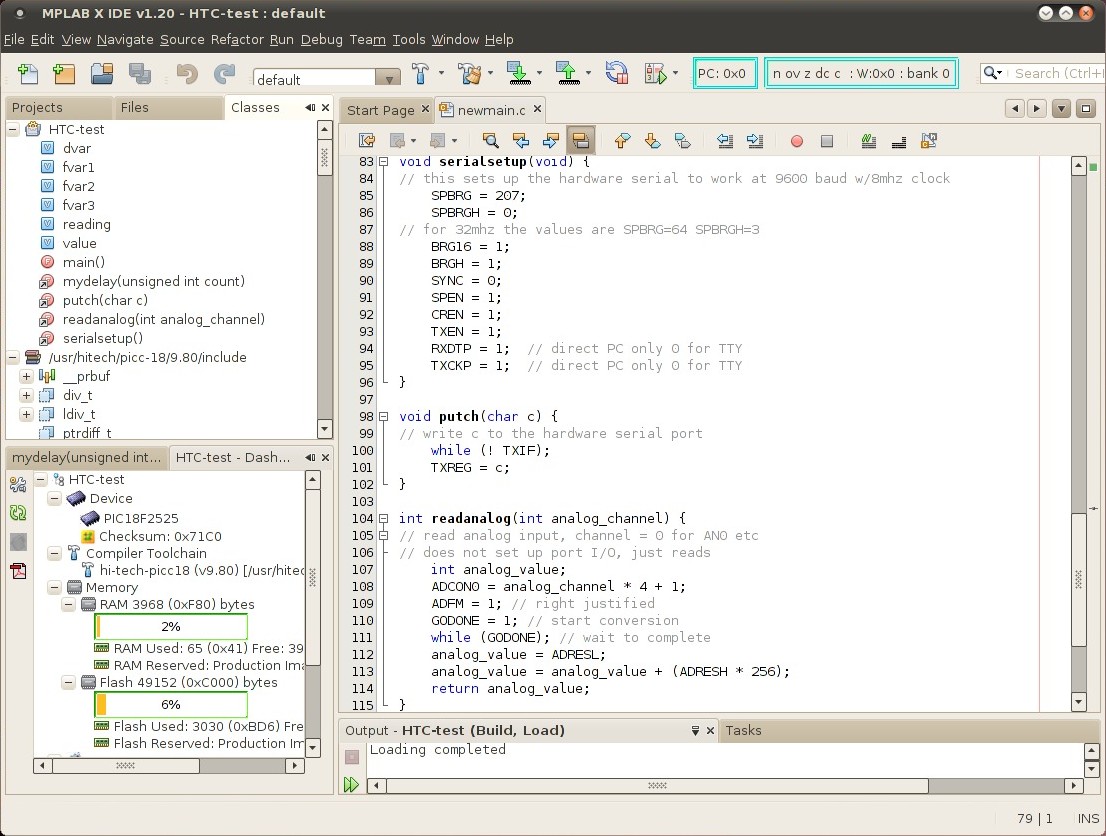The image size is (1106, 836).
Task: Click the dashboard project properties icon
Action: [x=18, y=484]
